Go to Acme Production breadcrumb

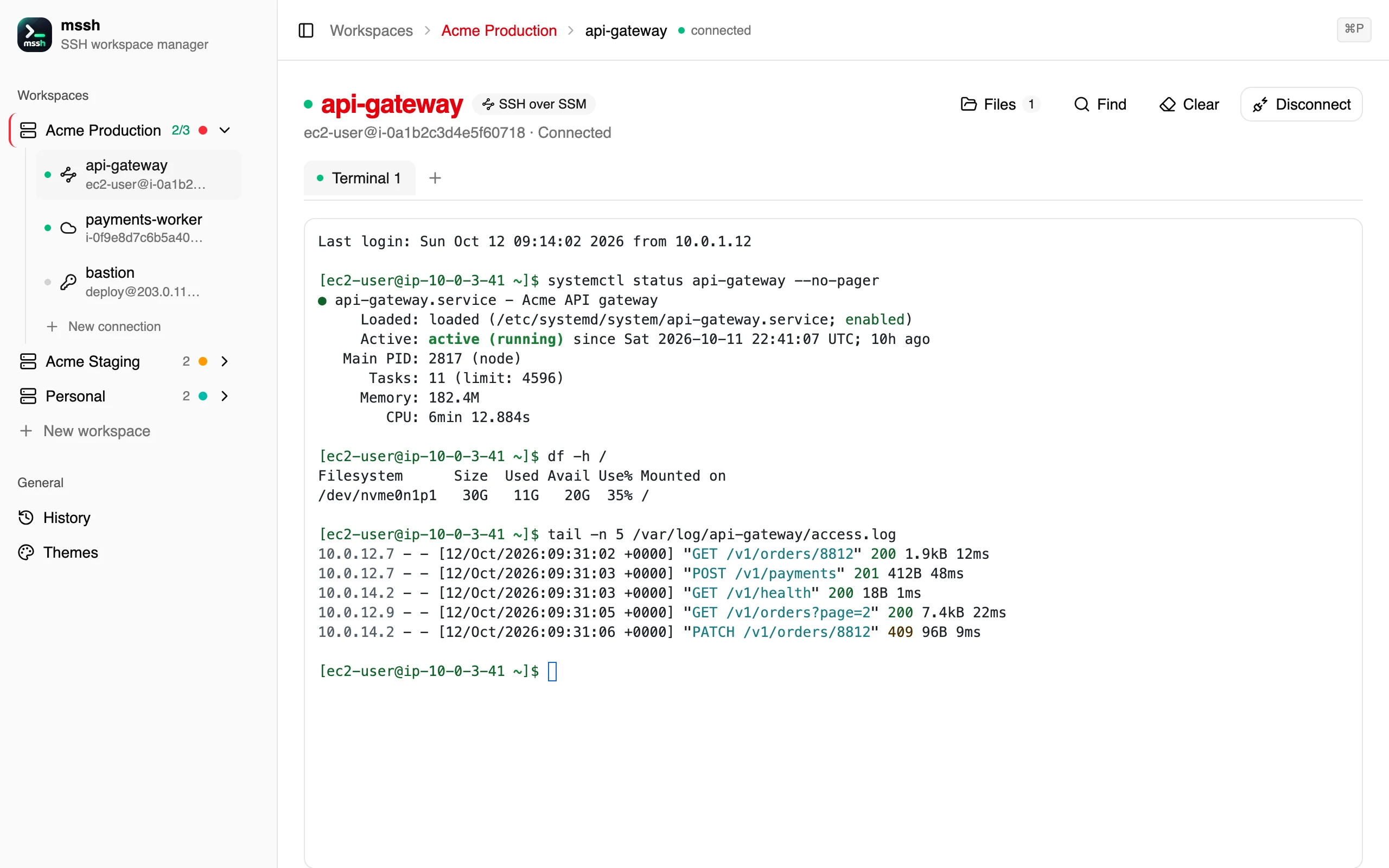499,30
